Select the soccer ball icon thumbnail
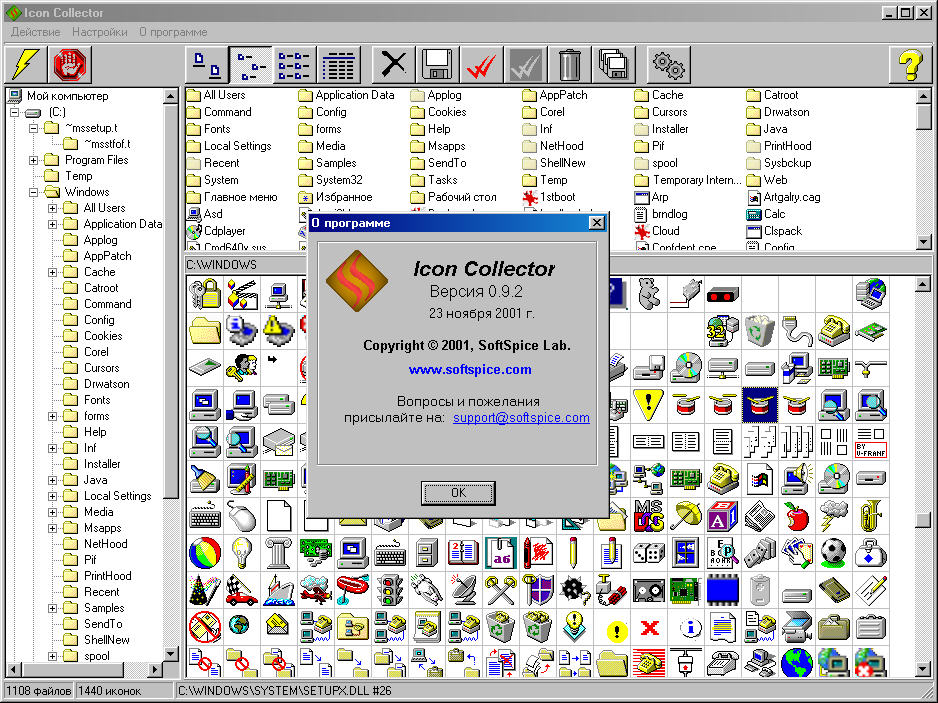This screenshot has height=703, width=938. point(832,552)
